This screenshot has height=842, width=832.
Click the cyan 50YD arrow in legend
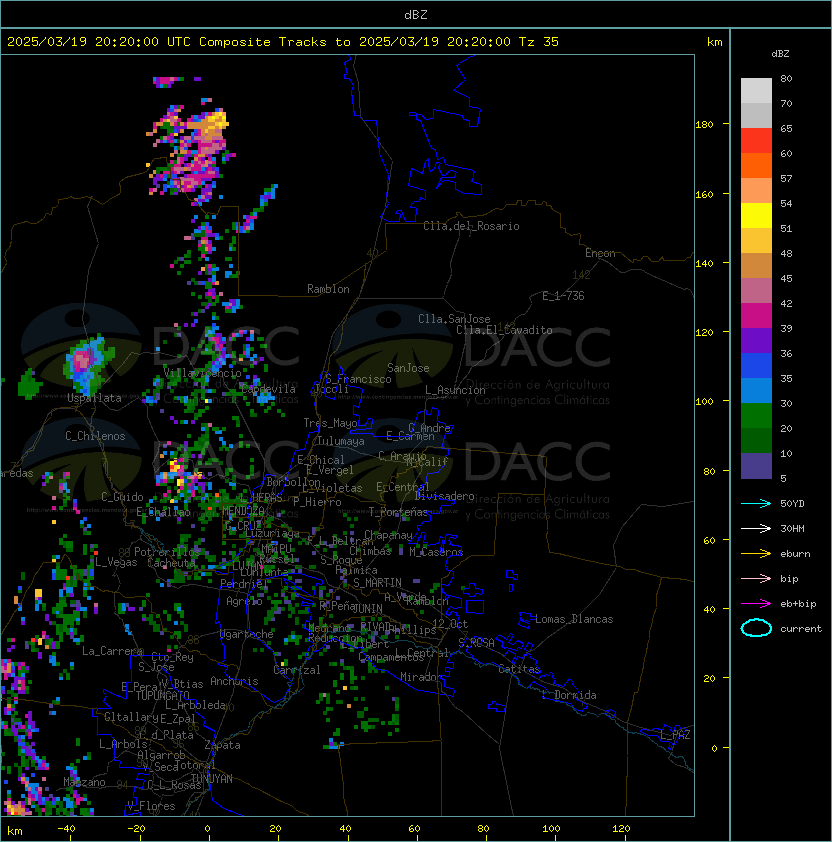[756, 503]
